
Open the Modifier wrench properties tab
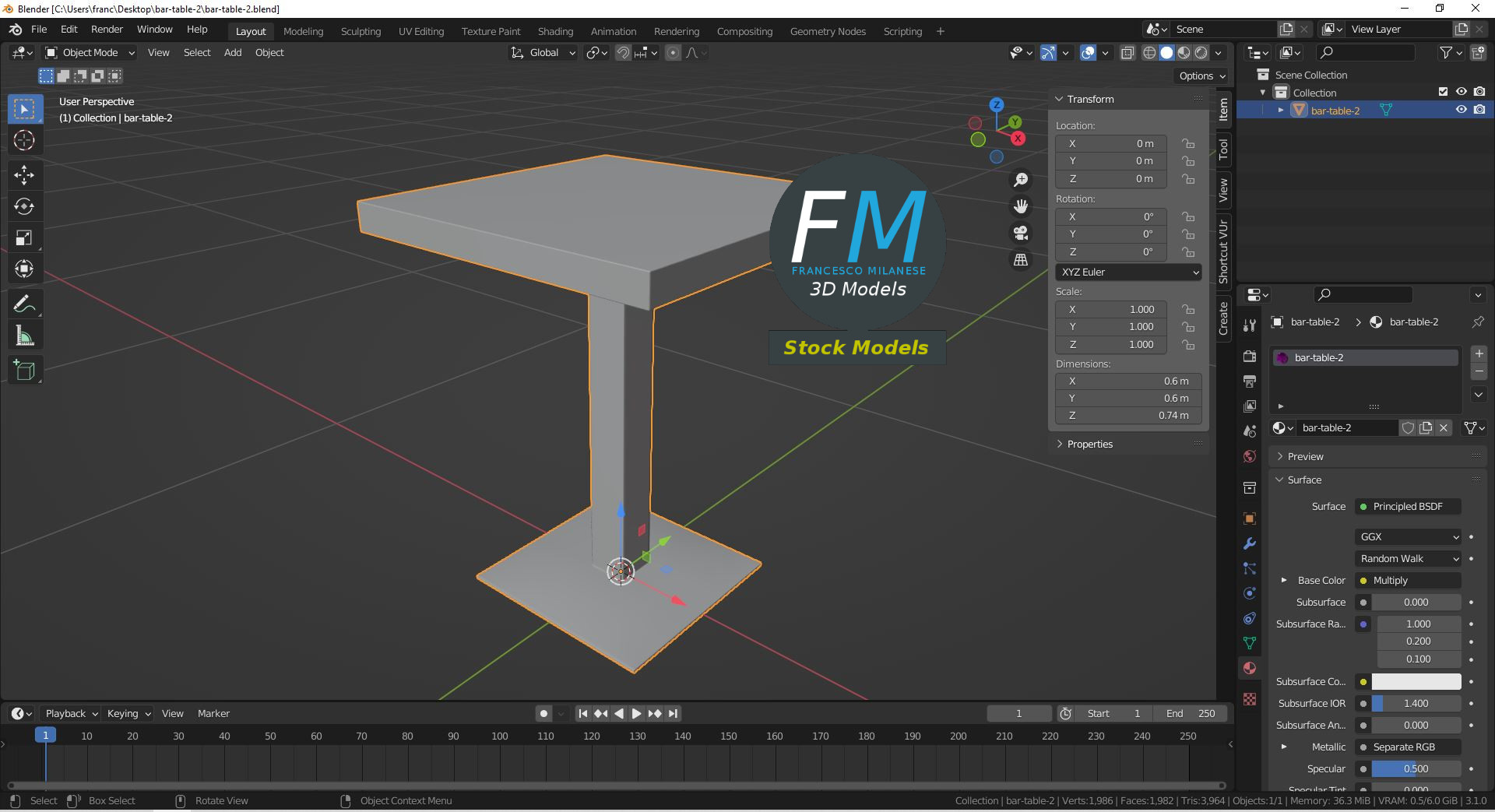click(x=1250, y=543)
